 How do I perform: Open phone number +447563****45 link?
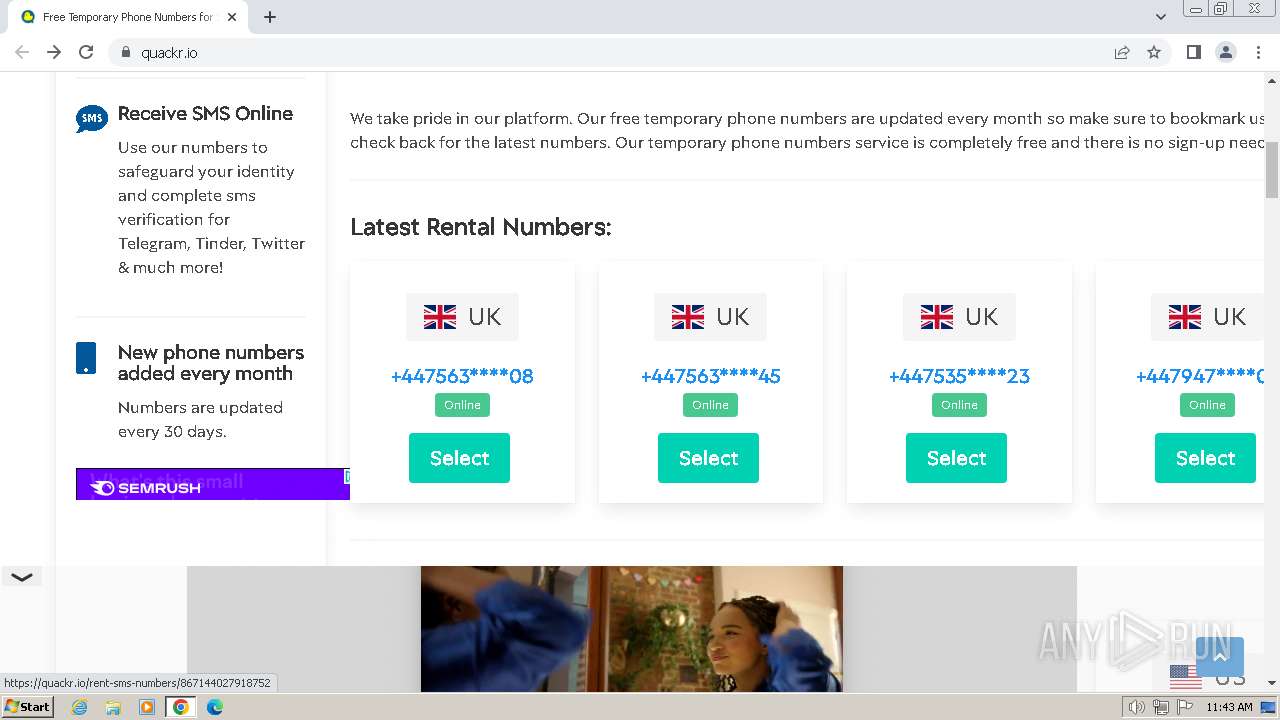(x=710, y=376)
